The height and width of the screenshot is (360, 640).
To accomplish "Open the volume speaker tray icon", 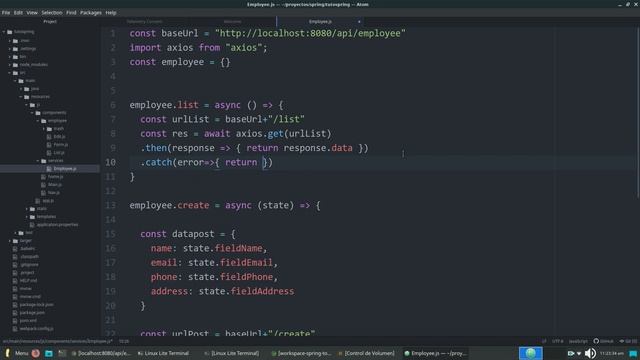I will pyautogui.click(x=590, y=353).
